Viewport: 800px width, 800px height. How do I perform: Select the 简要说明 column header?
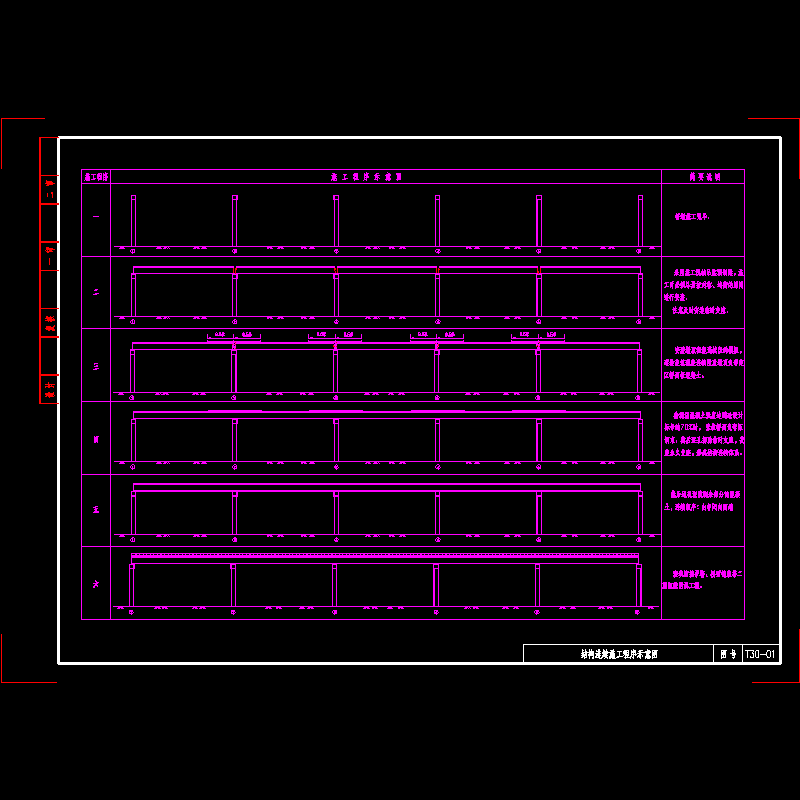tap(703, 176)
